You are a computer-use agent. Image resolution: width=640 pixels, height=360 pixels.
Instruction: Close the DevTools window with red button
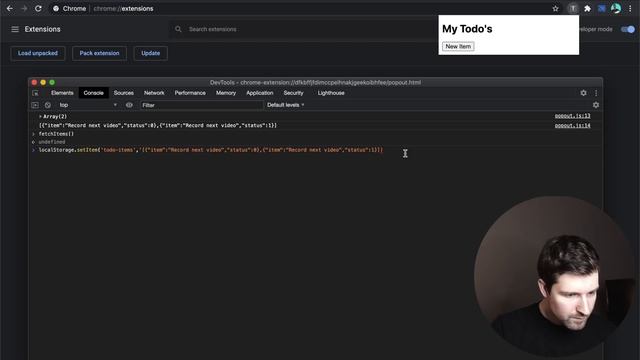point(34,82)
